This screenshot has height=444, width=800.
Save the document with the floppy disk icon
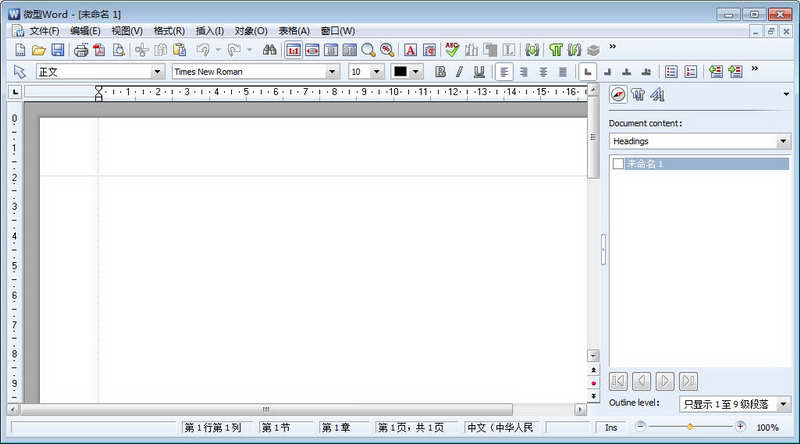[58, 50]
